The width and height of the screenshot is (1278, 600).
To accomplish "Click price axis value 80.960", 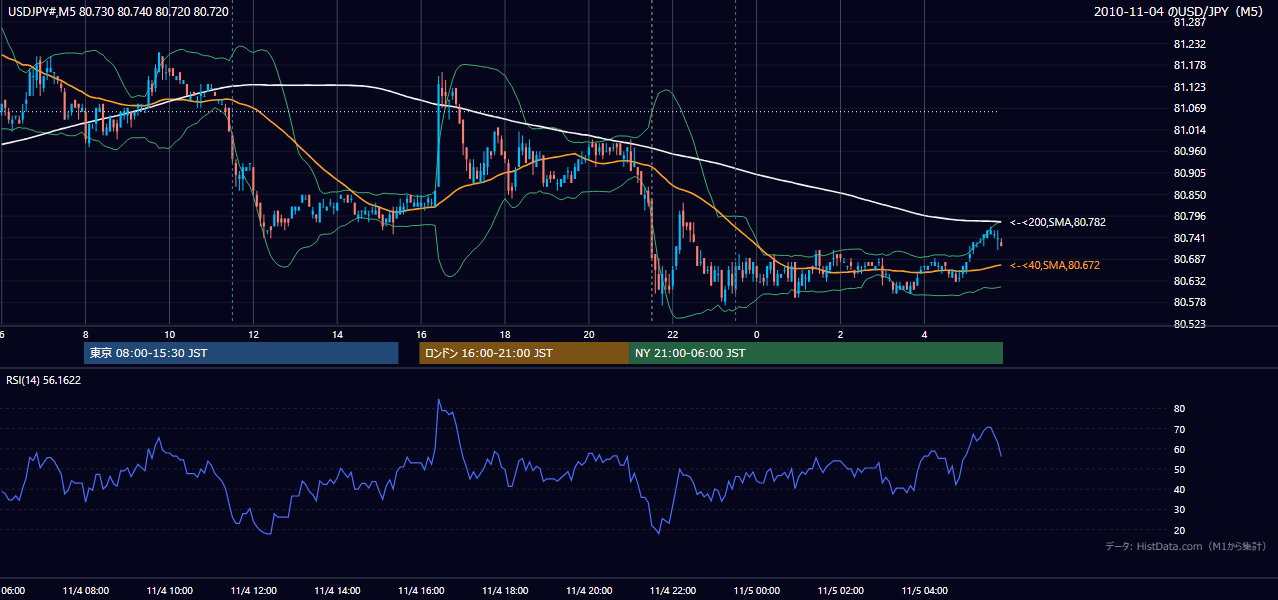I will (1189, 151).
